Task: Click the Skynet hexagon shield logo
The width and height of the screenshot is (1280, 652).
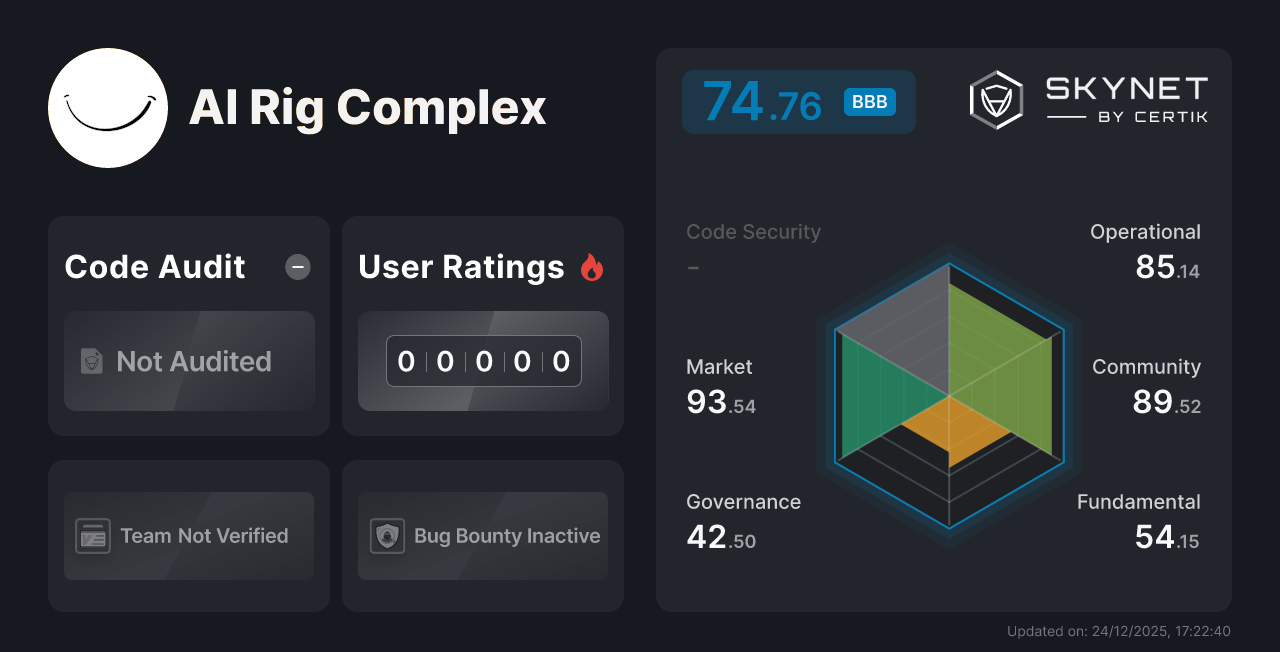Action: tap(994, 98)
